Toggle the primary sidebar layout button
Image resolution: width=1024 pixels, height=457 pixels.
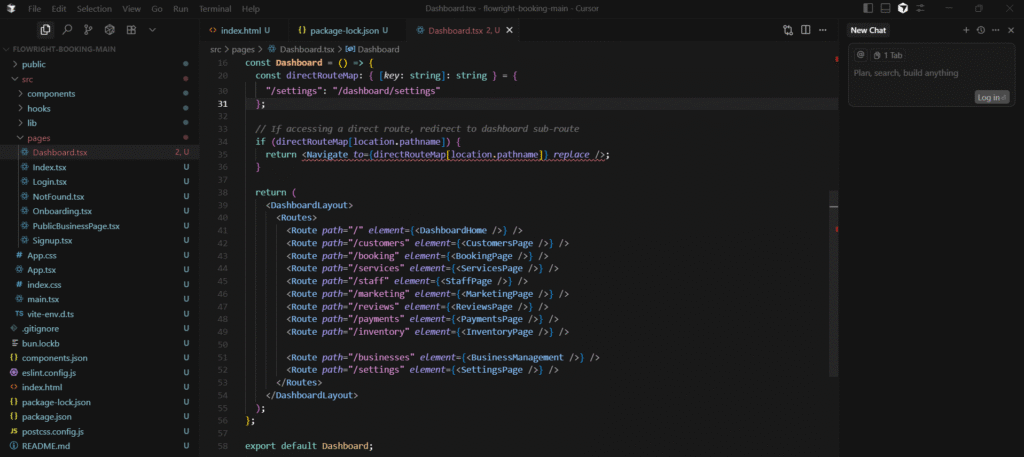click(867, 8)
